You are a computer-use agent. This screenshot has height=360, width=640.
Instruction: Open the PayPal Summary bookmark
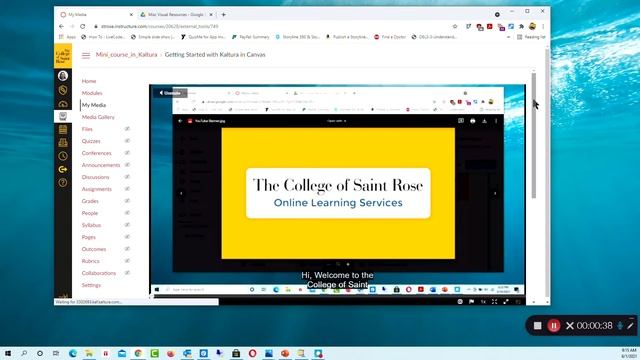(x=250, y=37)
